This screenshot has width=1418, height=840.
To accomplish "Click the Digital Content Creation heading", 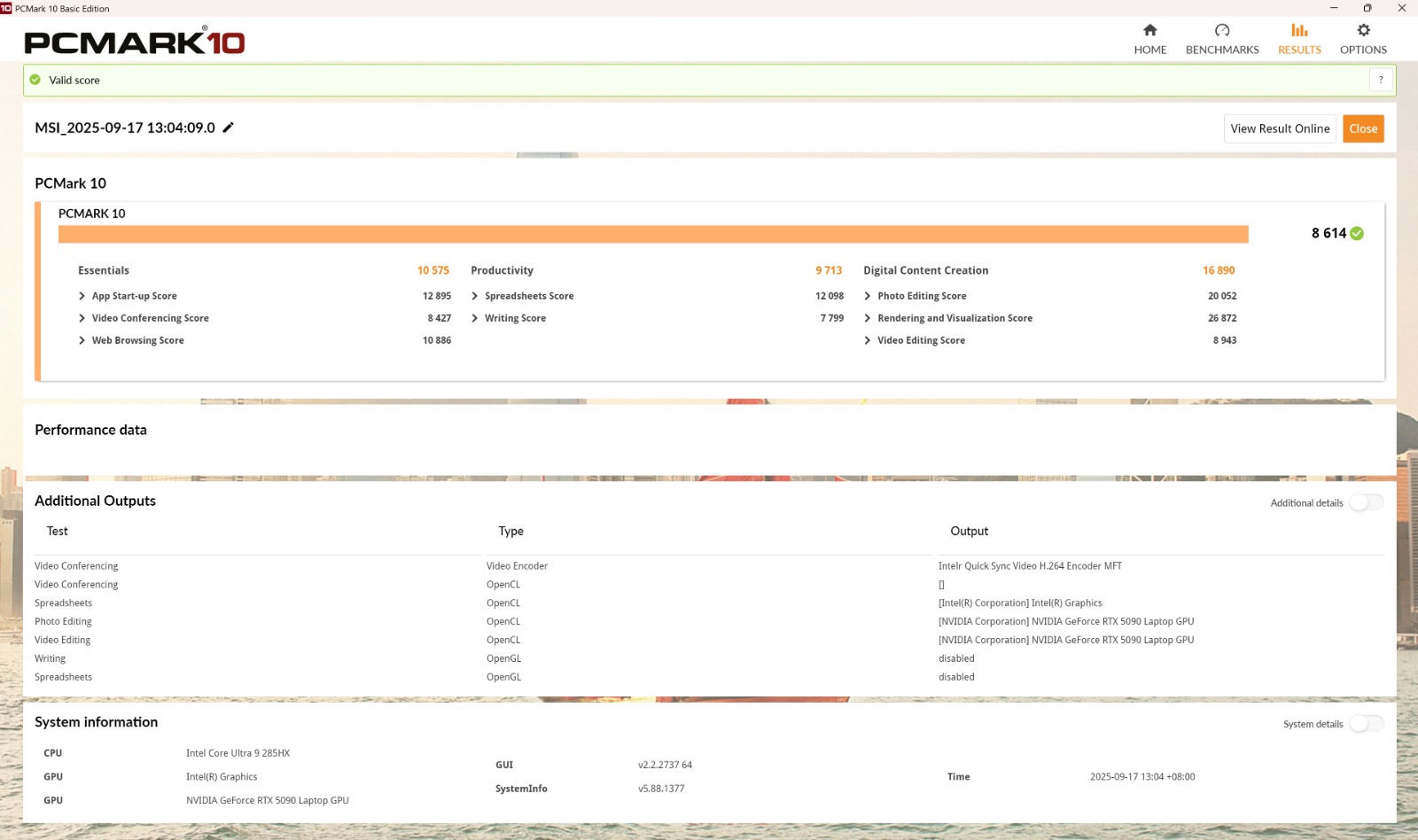I will point(926,270).
